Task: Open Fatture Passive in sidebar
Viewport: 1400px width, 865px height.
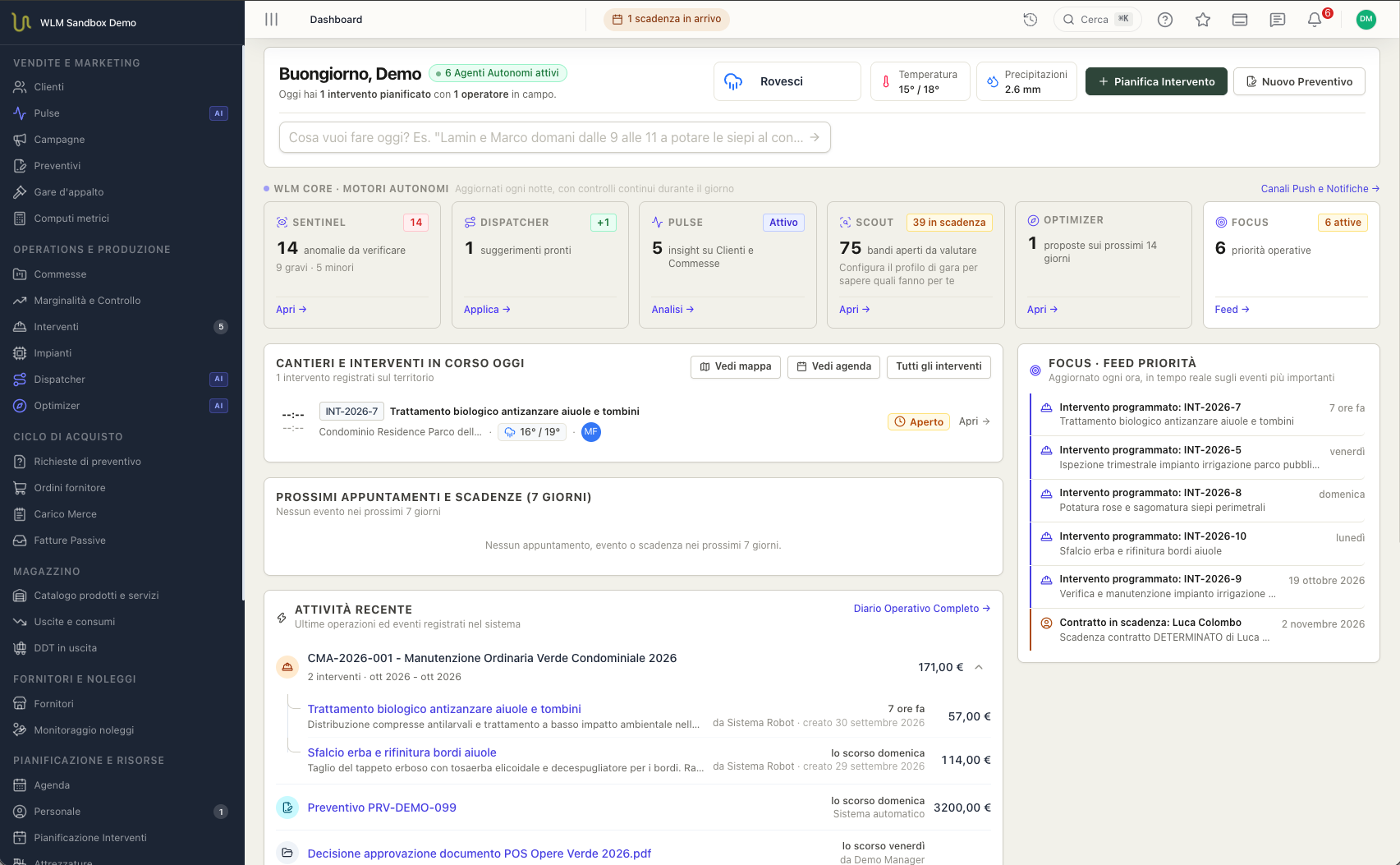Action: coord(121,541)
